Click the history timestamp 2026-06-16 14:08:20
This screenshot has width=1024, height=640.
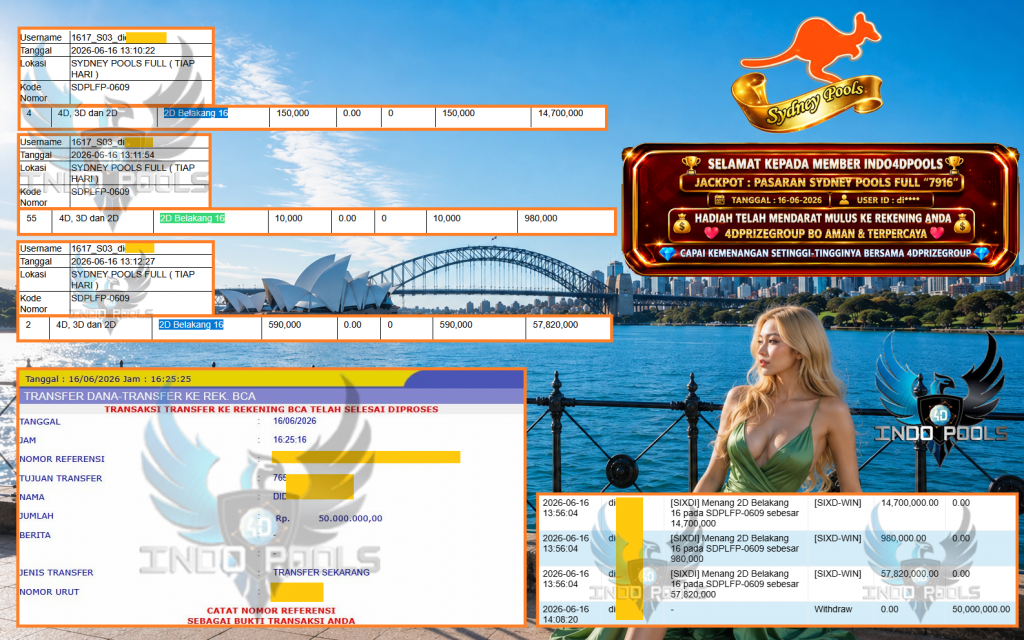(x=566, y=614)
